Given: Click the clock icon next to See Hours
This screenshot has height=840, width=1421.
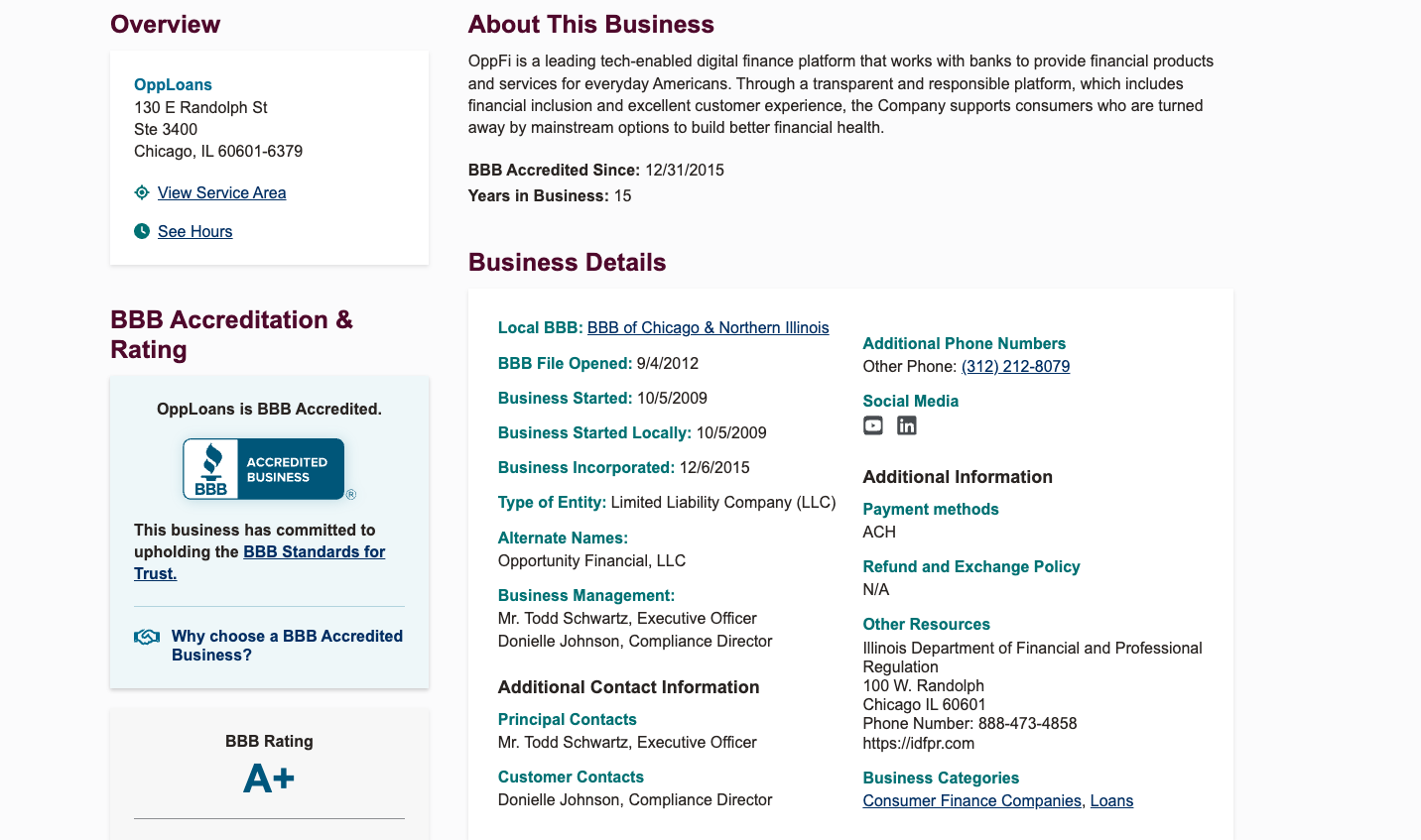Looking at the screenshot, I should point(141,230).
